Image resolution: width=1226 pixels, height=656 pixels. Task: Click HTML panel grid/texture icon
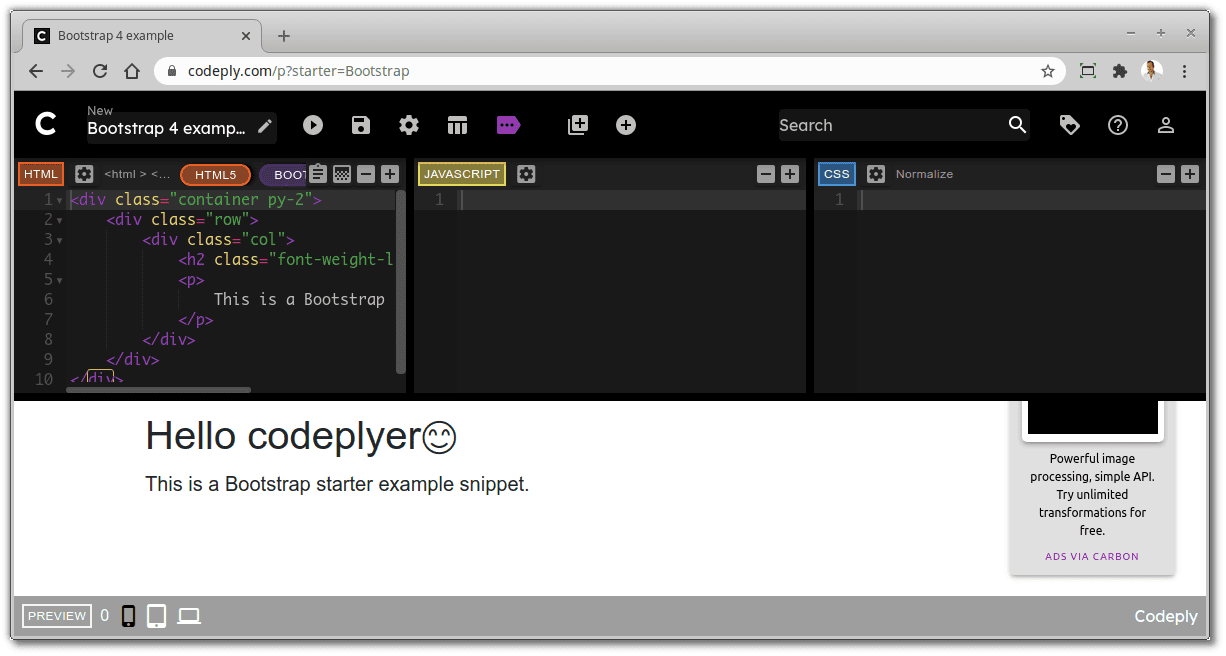coord(342,174)
